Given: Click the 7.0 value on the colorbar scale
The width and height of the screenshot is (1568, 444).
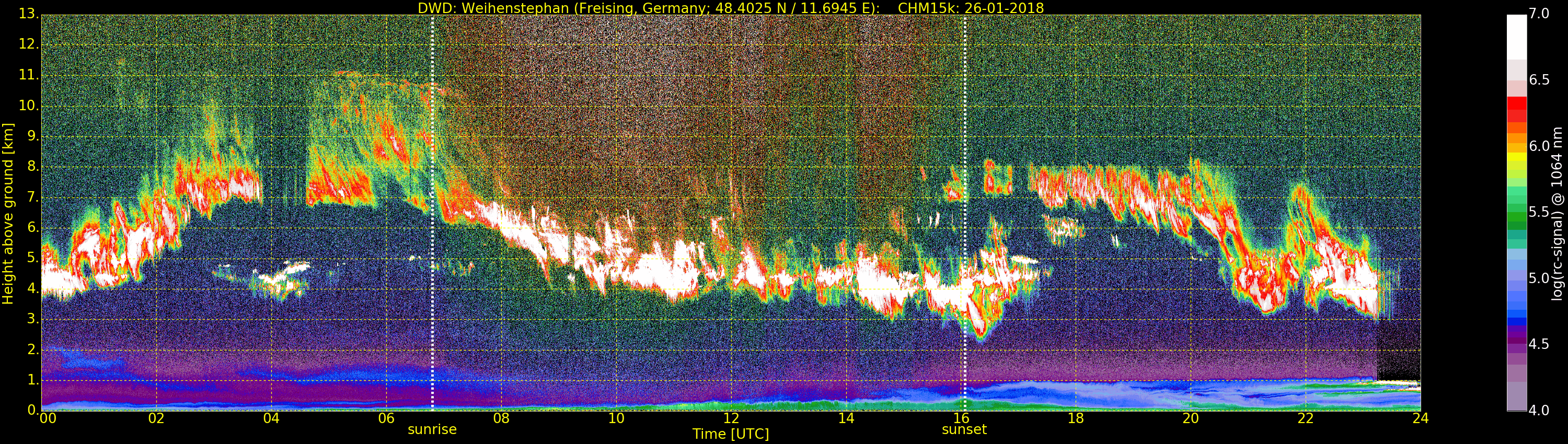Looking at the screenshot, I should (1539, 14).
